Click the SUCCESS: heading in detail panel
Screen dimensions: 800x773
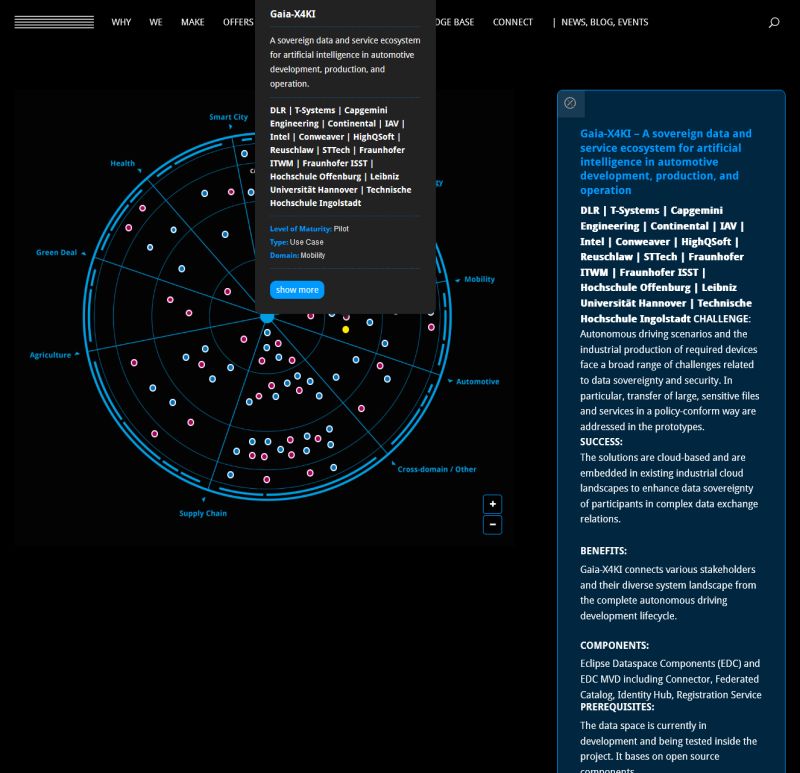[601, 442]
